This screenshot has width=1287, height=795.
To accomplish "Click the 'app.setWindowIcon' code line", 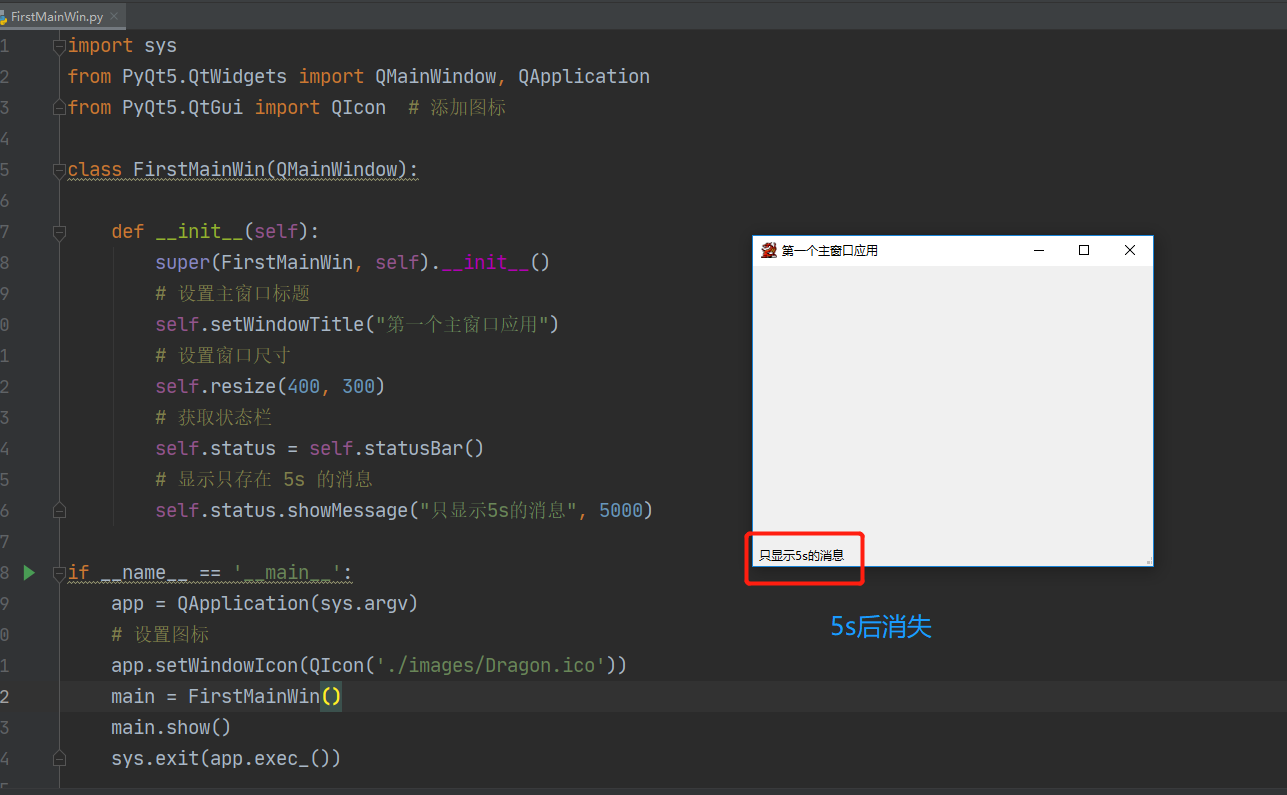I will click(x=369, y=666).
